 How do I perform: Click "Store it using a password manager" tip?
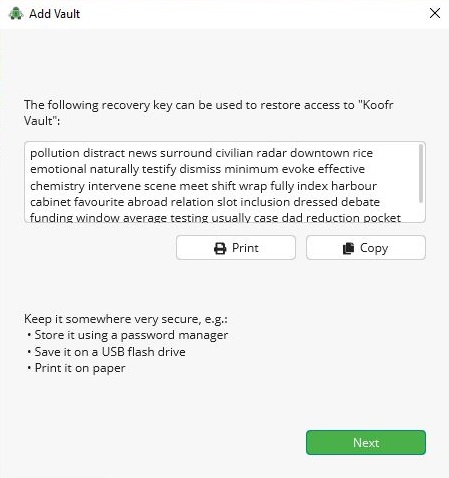pyautogui.click(x=131, y=335)
